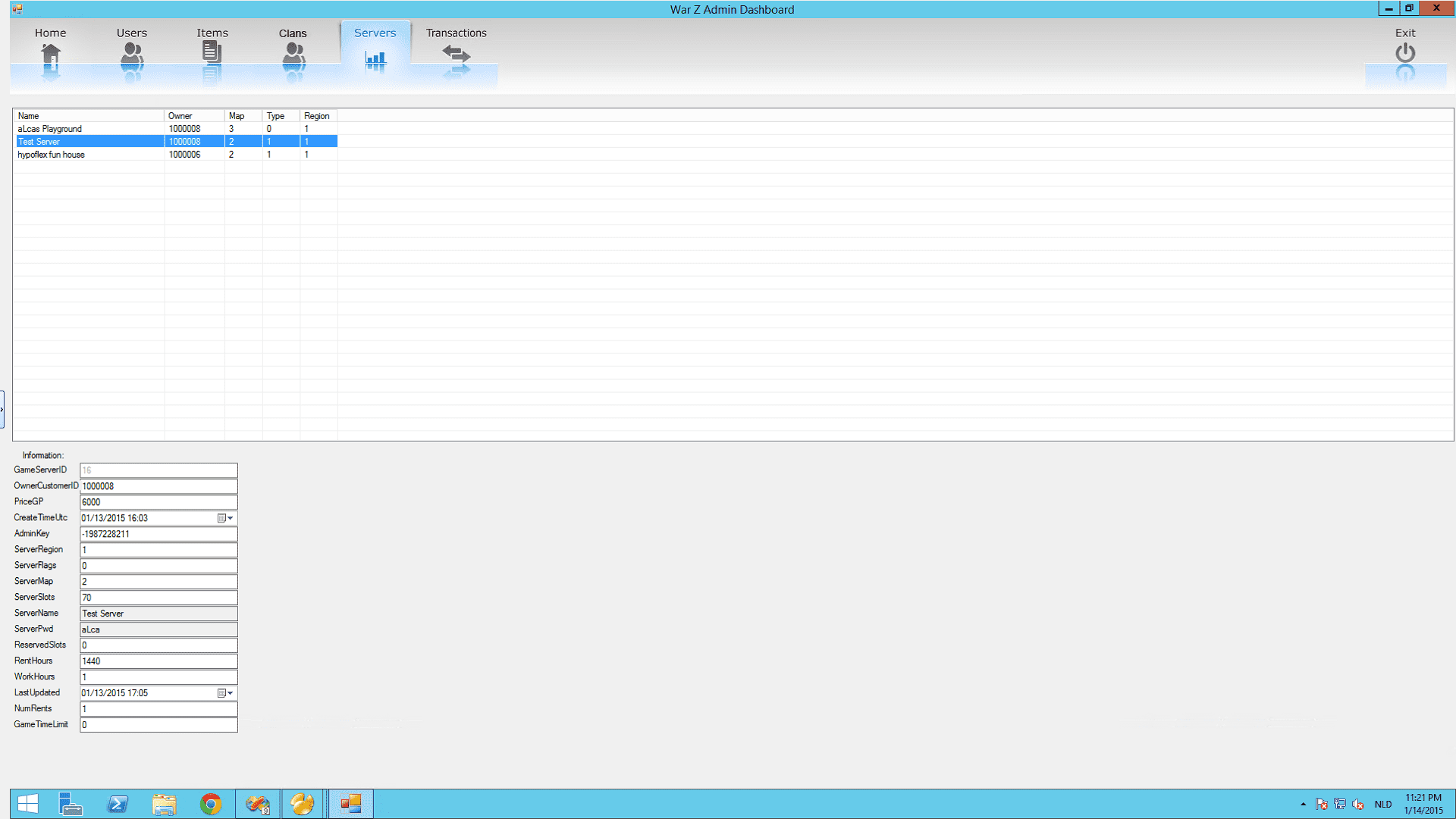Click the Action Center flag tray icon

[x=1322, y=804]
